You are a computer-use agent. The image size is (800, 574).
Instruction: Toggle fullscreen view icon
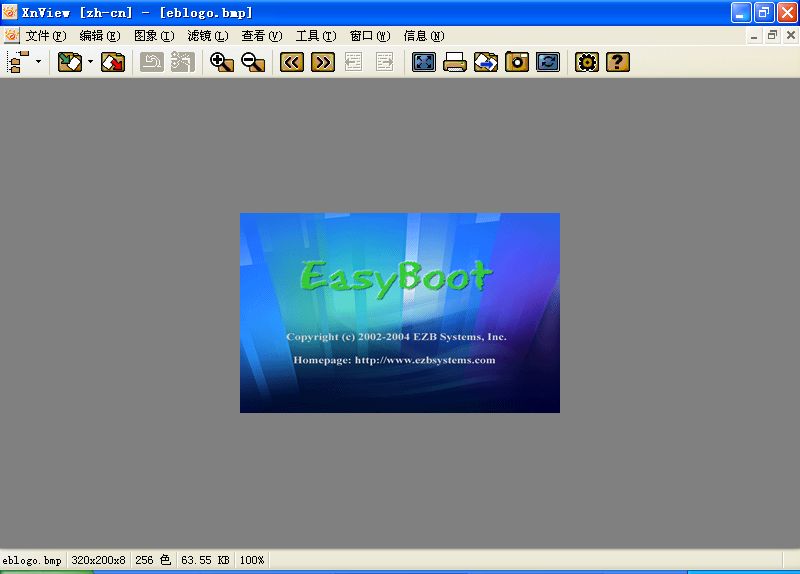(424, 62)
